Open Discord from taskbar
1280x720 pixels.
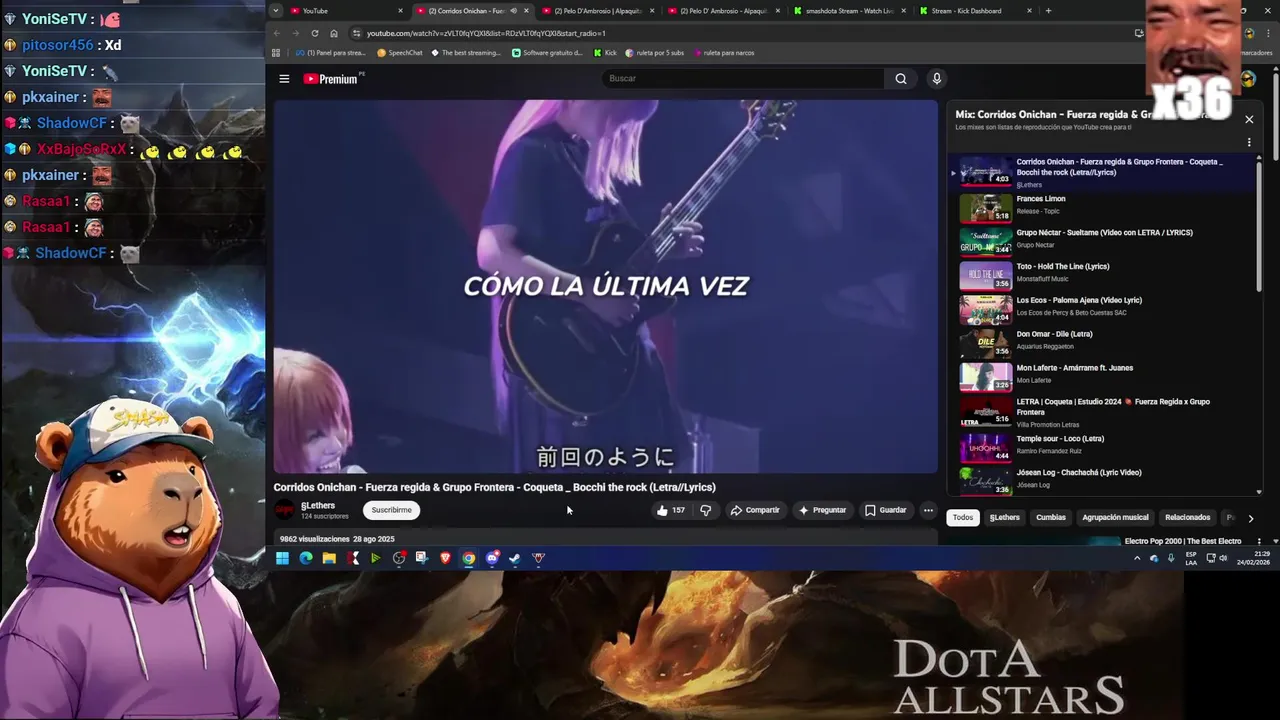[x=492, y=558]
